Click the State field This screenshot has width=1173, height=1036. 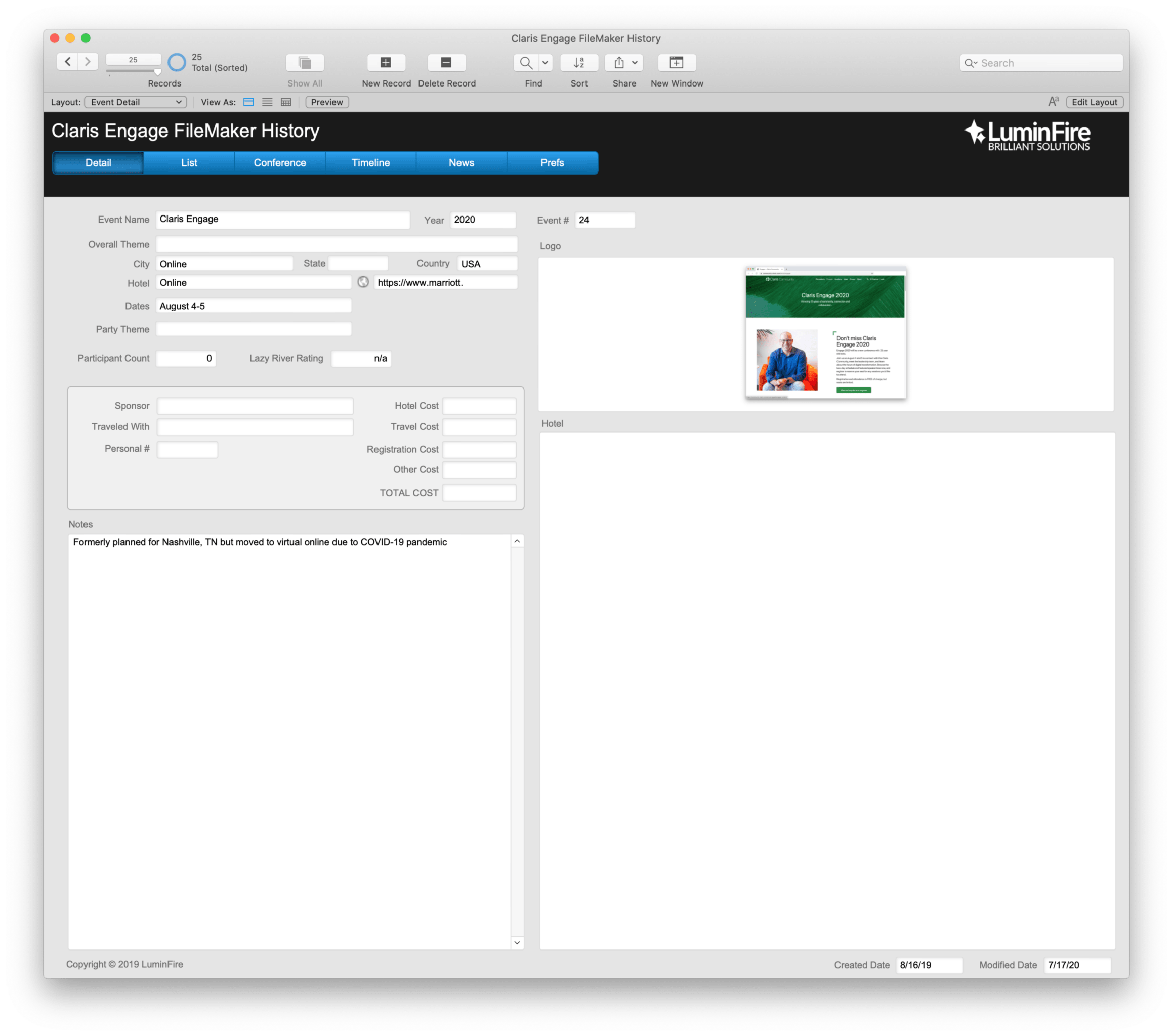359,264
